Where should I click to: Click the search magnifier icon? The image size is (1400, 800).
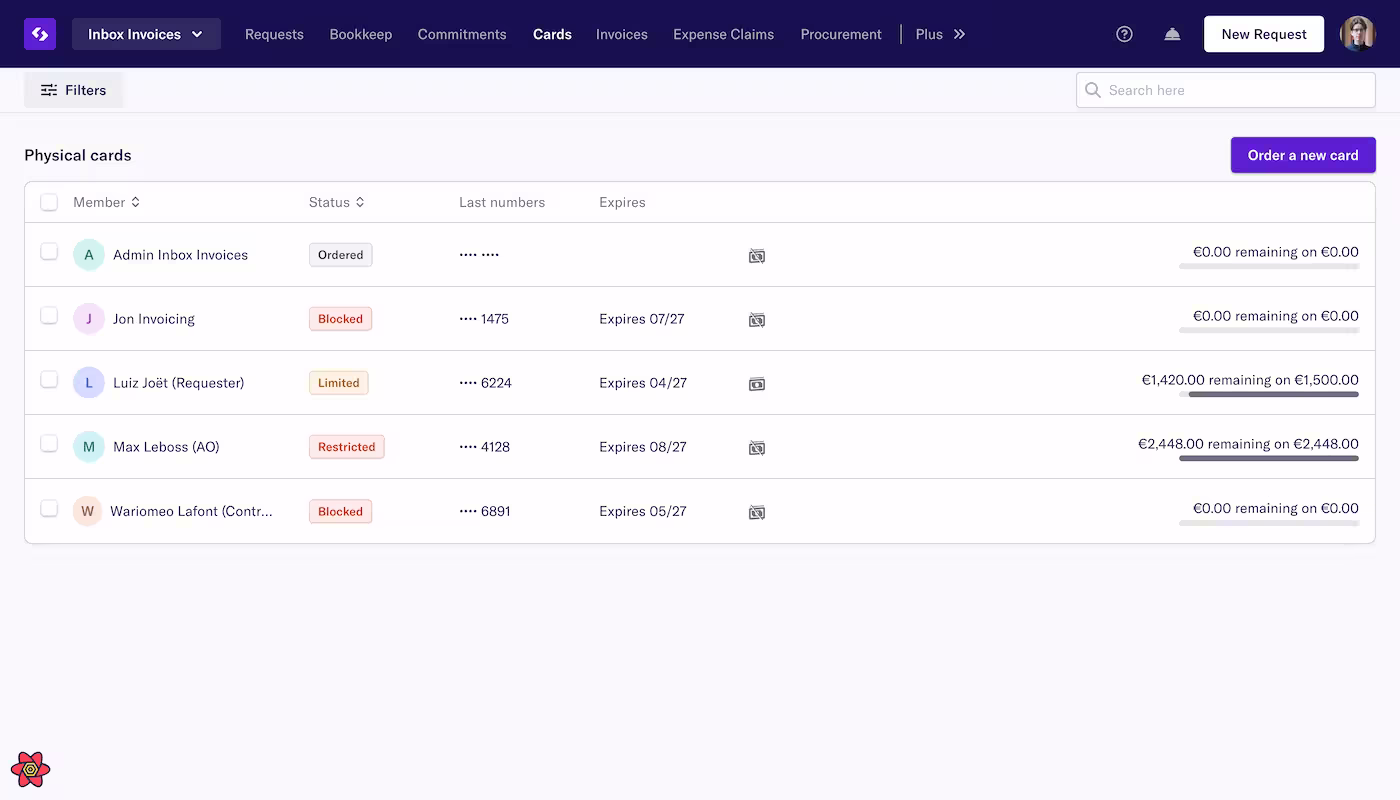click(x=1093, y=90)
